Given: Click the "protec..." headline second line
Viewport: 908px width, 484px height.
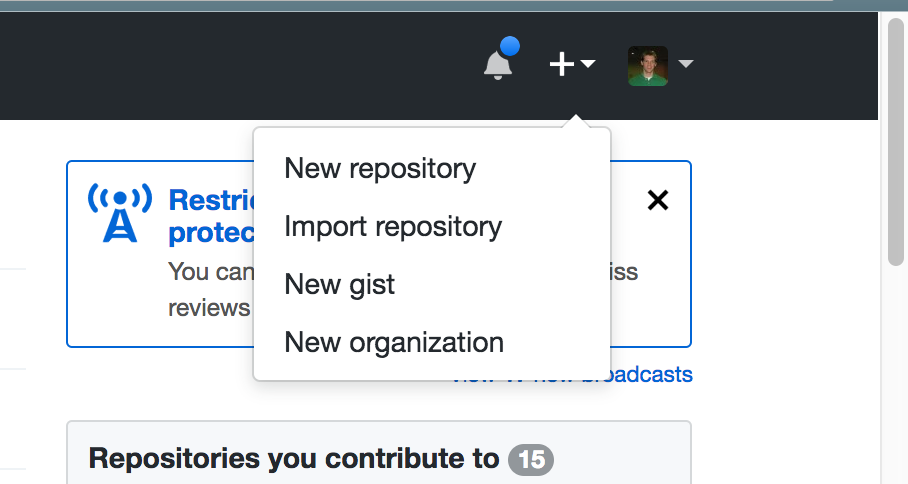Looking at the screenshot, I should [x=210, y=232].
